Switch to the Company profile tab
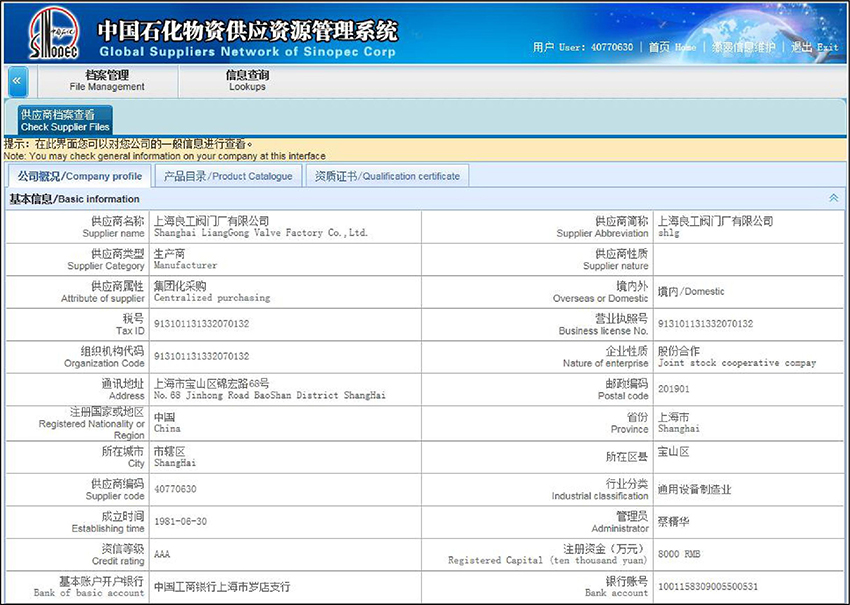 [80, 176]
